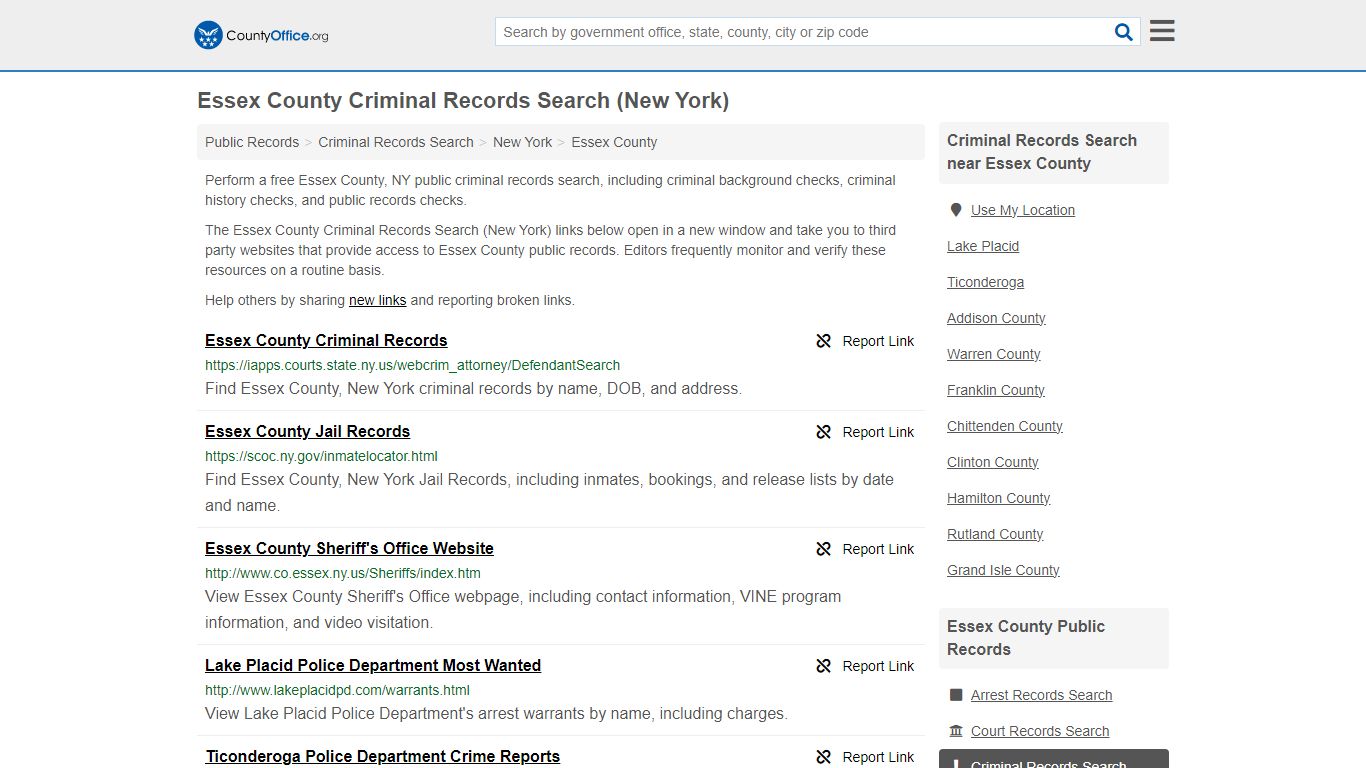Go to Criminal Records Search breadcrumb

click(396, 142)
